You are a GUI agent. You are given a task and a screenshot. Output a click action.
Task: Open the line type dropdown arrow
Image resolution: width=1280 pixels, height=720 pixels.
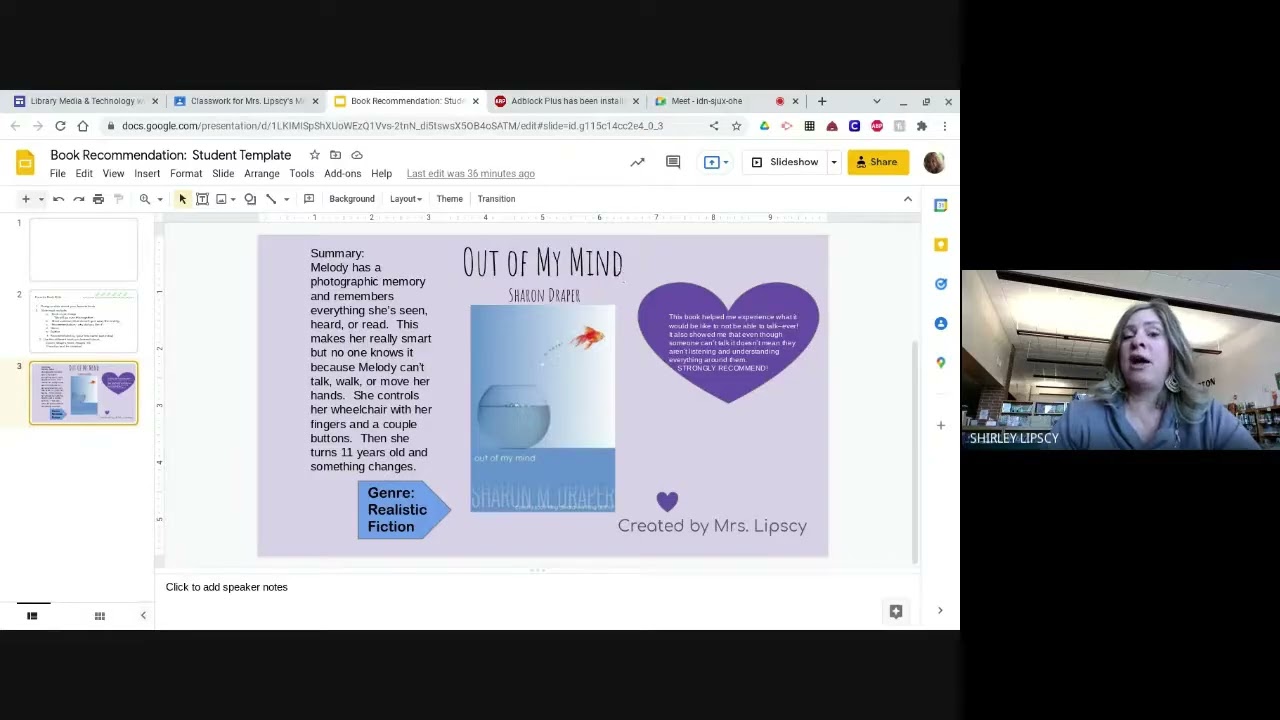tap(286, 199)
